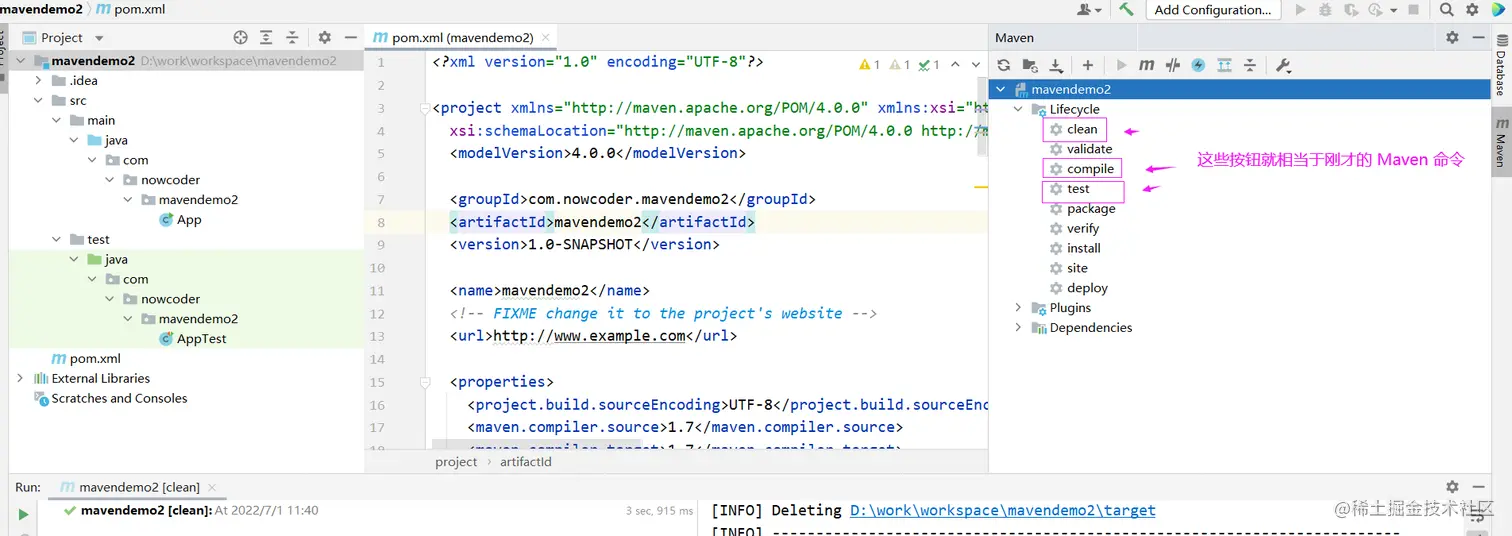Click the Reload All Maven Projects icon
The width and height of the screenshot is (1512, 536).
click(x=1004, y=65)
